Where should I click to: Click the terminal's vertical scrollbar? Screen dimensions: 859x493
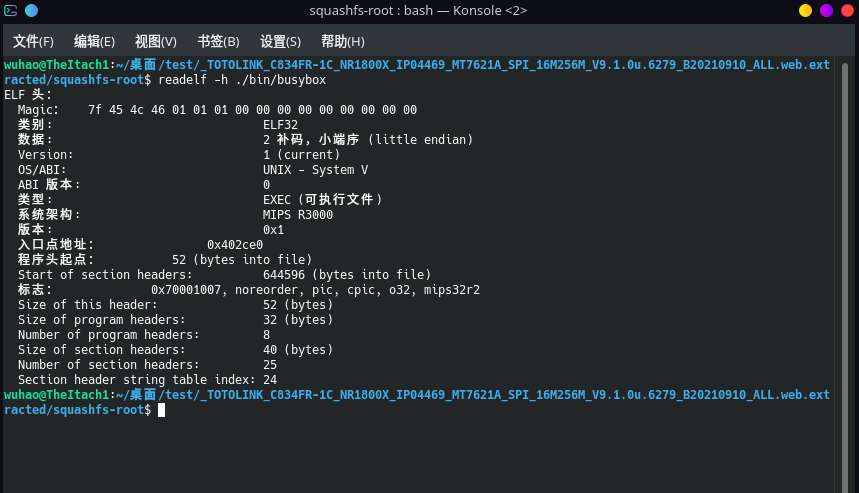point(845,250)
